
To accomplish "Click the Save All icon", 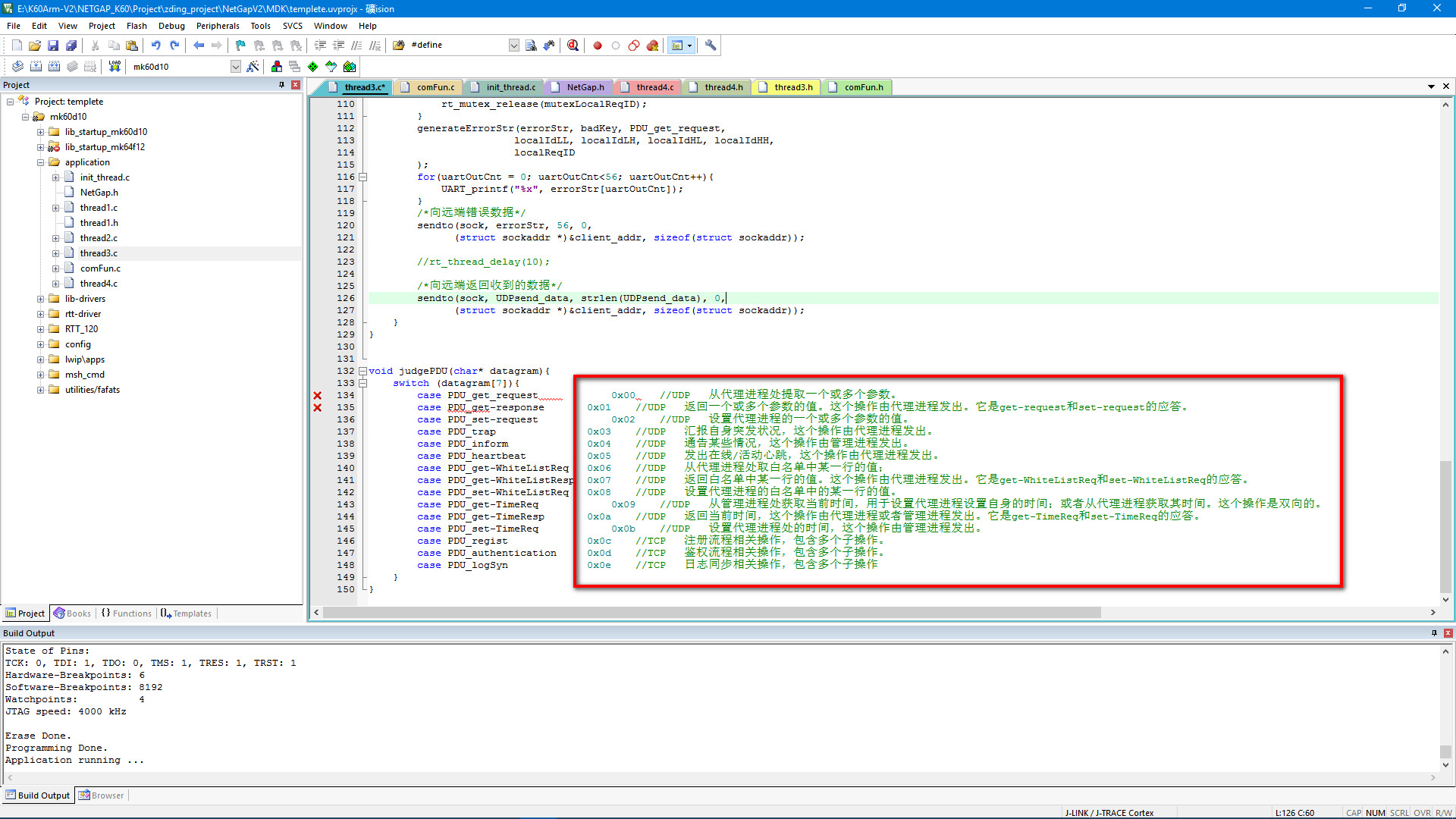I will coord(71,45).
